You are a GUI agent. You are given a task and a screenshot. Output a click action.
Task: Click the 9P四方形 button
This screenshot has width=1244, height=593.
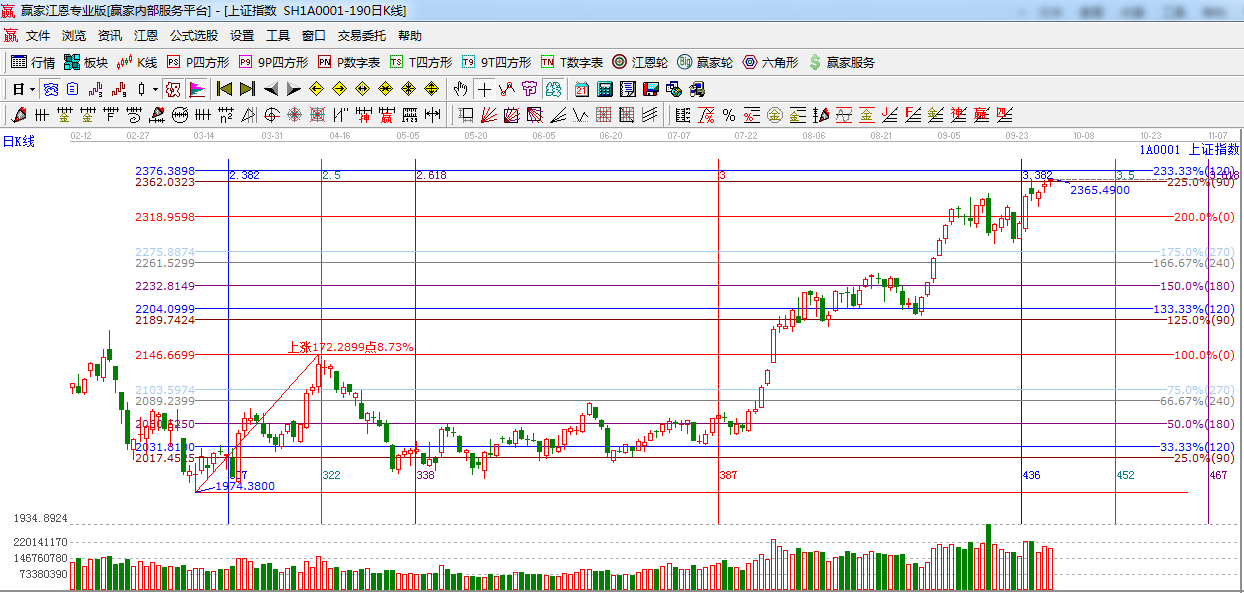[x=273, y=62]
